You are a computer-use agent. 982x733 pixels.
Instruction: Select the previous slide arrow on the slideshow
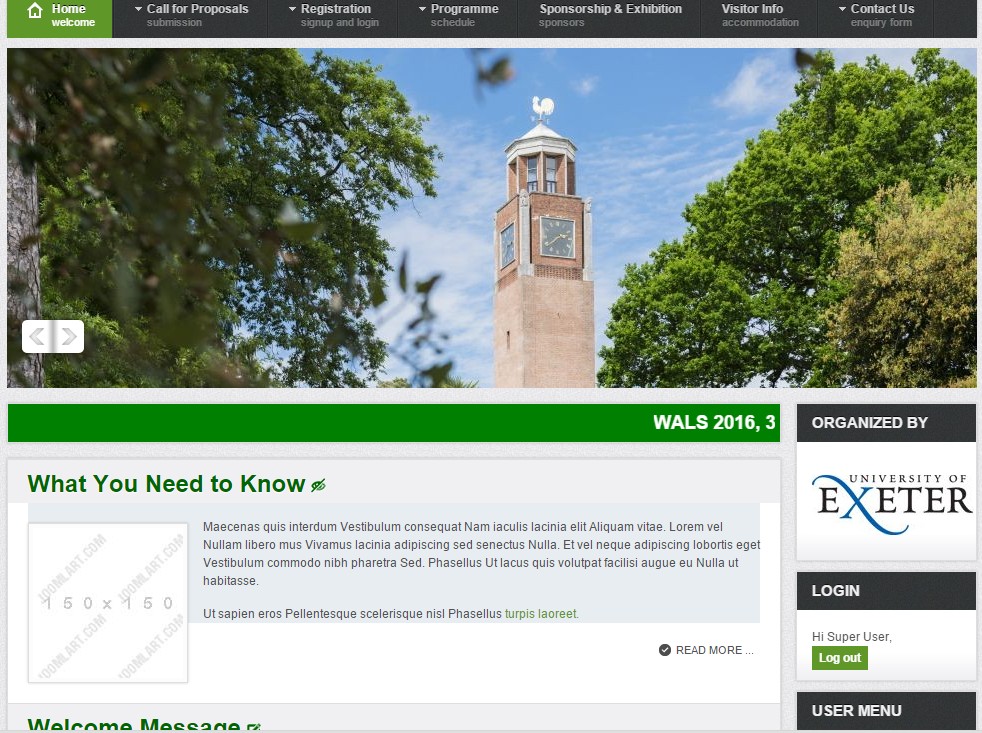[38, 336]
